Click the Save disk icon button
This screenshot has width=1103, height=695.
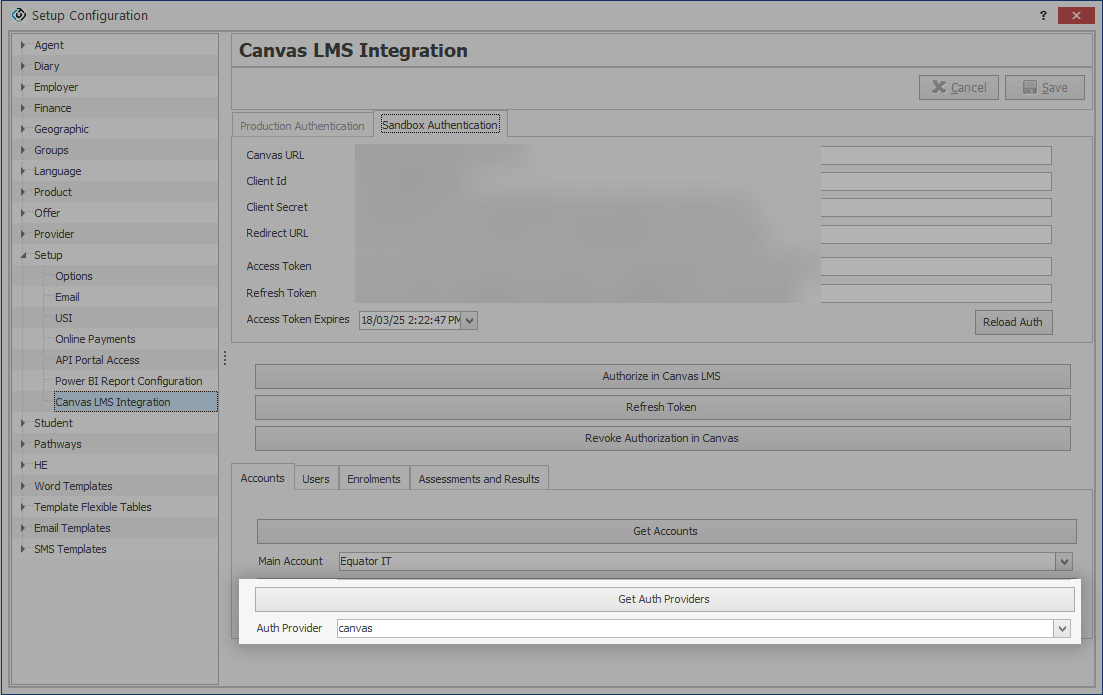pyautogui.click(x=1044, y=88)
